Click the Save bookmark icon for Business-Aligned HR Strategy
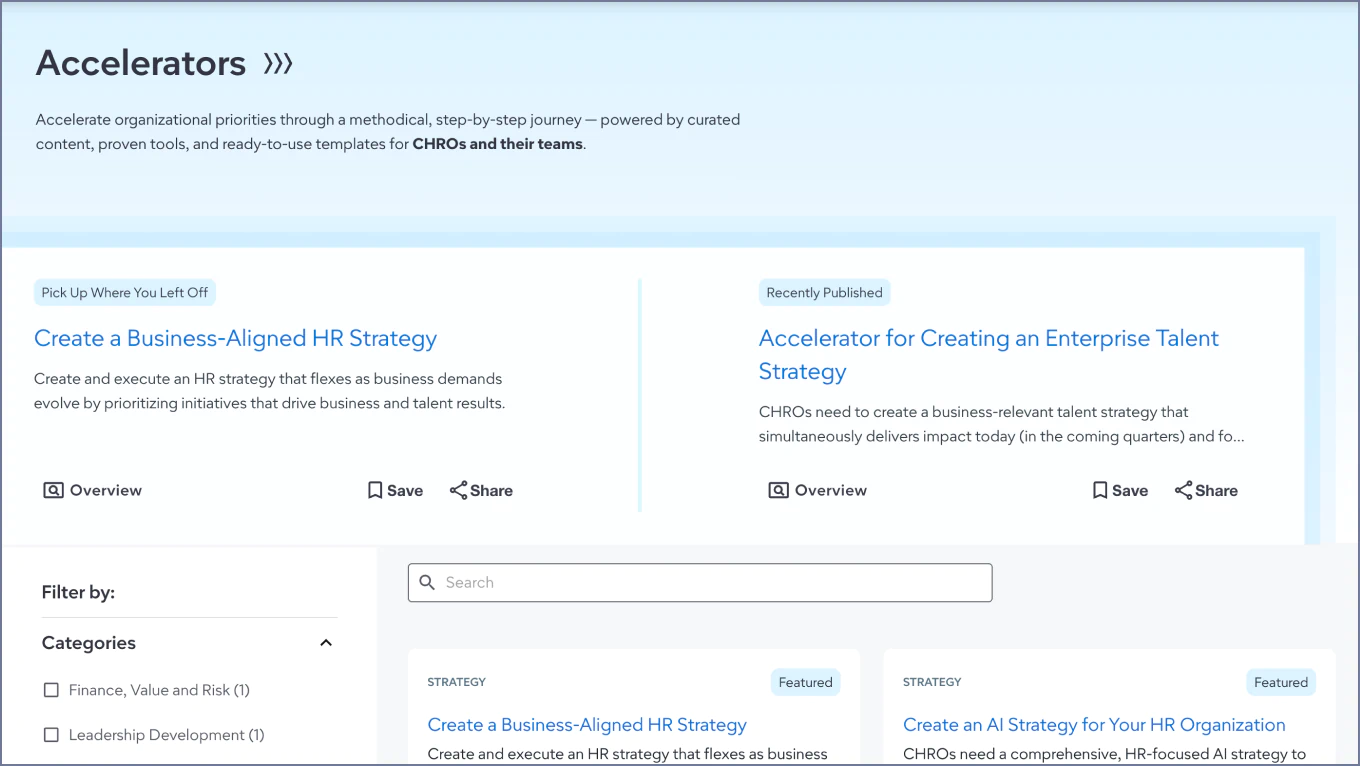This screenshot has height=766, width=1360. click(x=375, y=490)
